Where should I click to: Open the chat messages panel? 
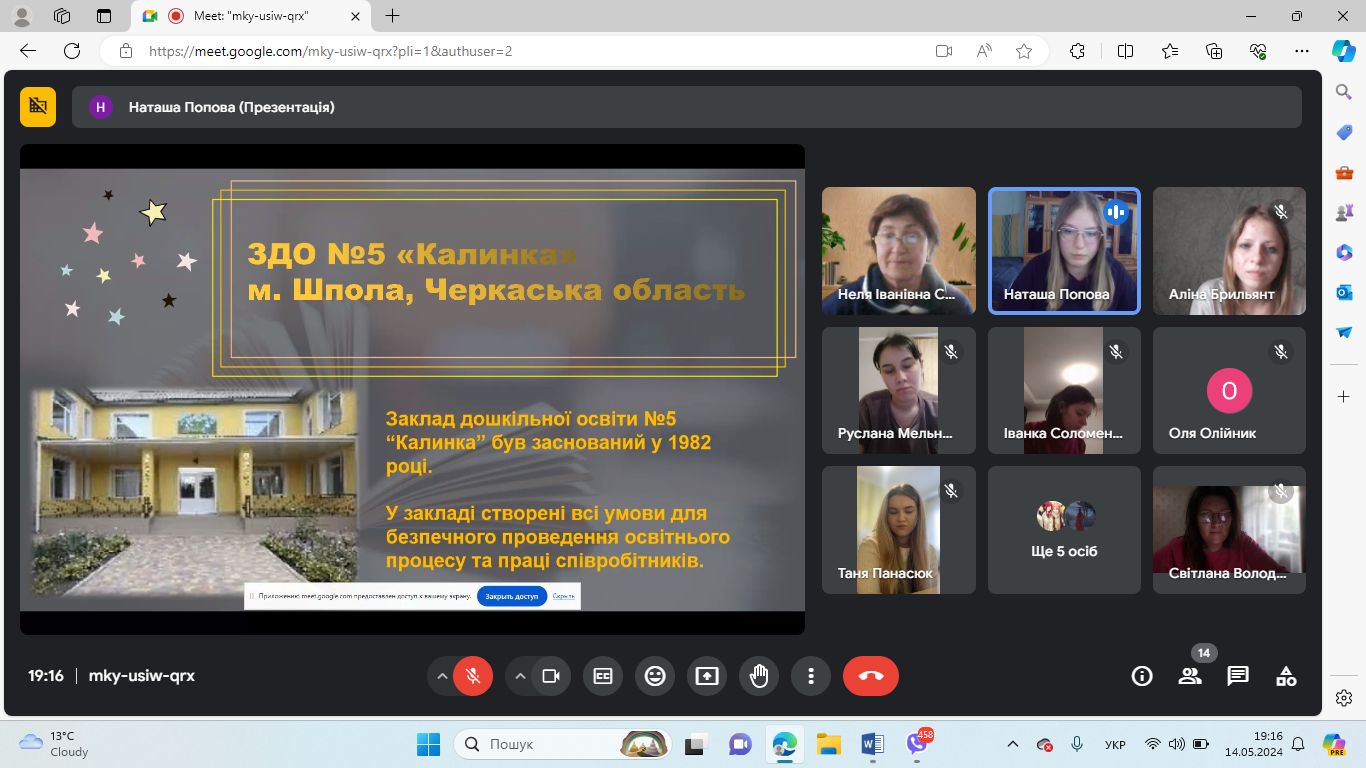1238,676
